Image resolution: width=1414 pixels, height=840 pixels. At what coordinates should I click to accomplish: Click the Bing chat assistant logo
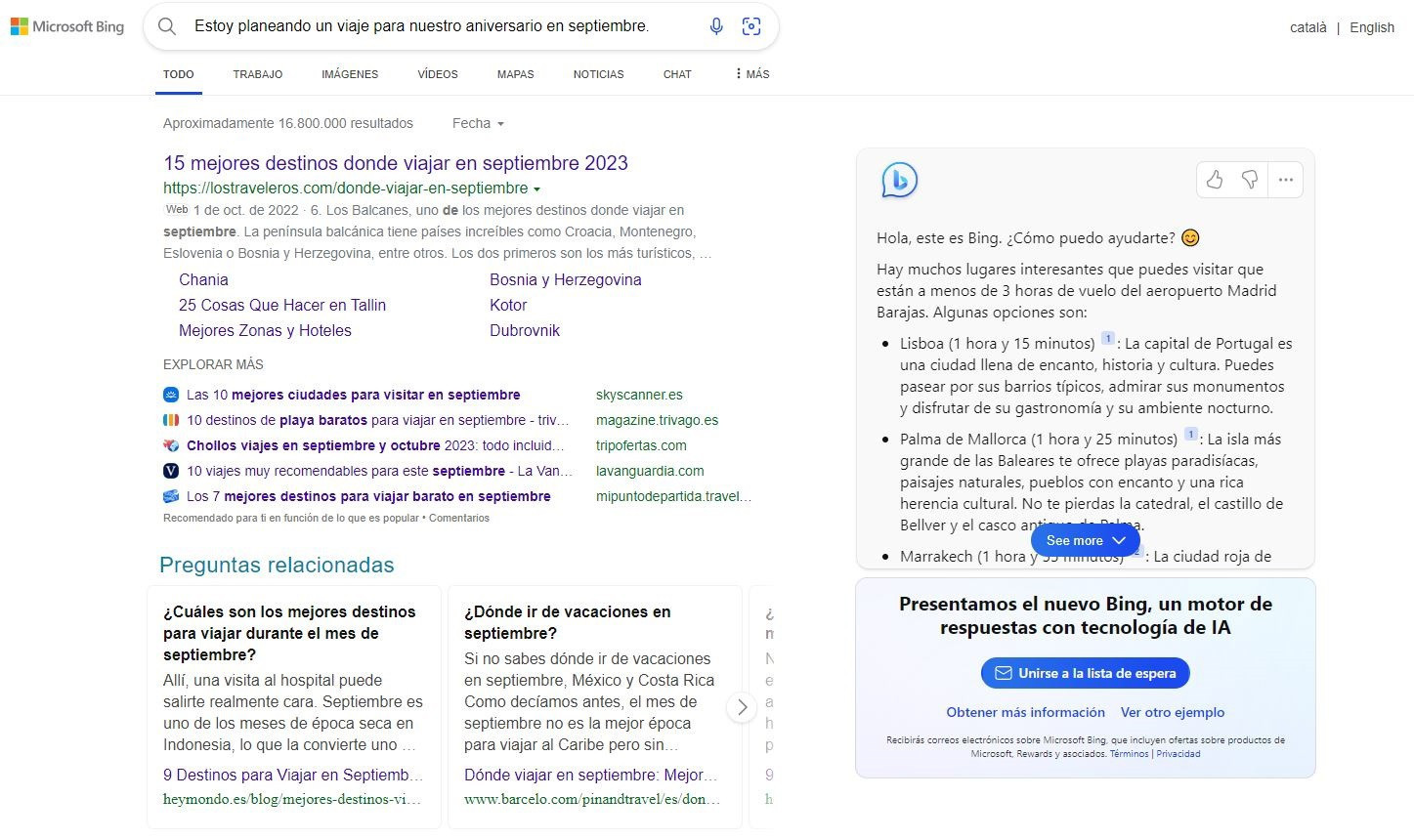pos(899,180)
